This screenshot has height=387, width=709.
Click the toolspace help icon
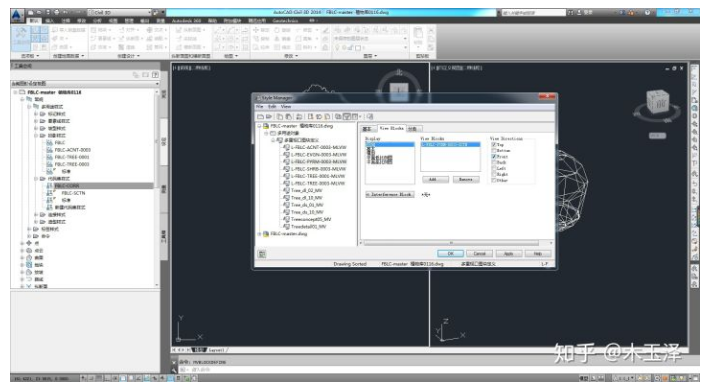pyautogui.click(x=155, y=75)
